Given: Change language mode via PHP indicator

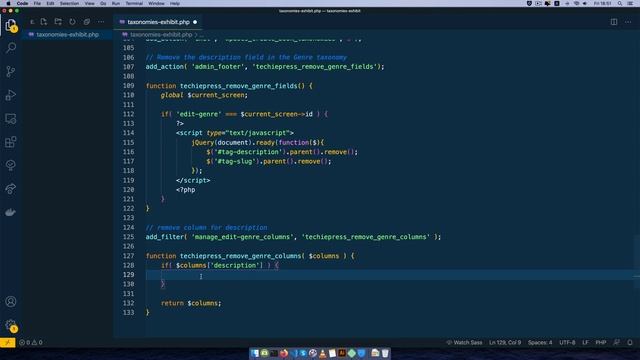Looking at the screenshot, I should coord(601,342).
